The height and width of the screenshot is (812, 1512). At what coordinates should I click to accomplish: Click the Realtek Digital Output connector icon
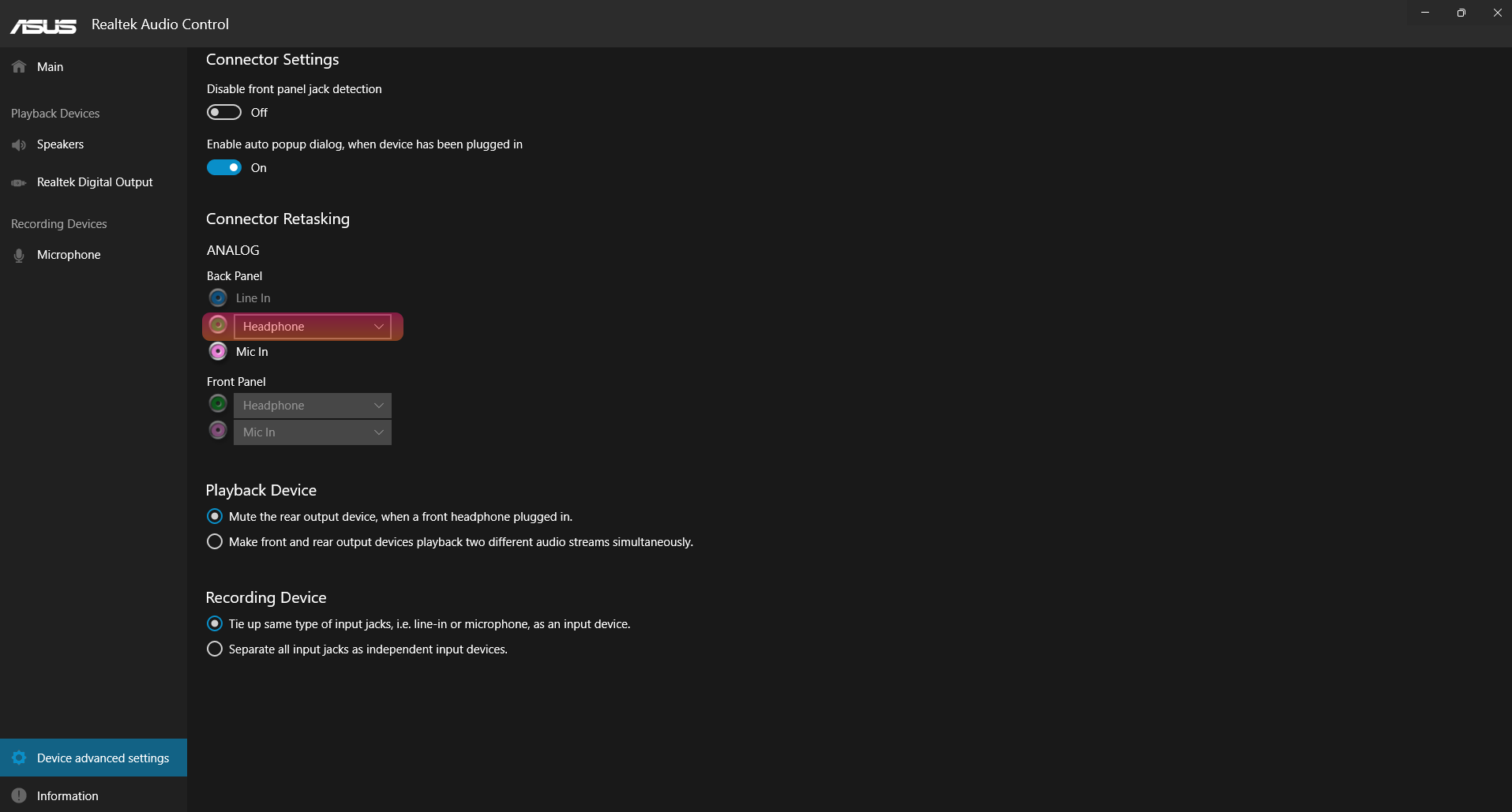pos(19,182)
